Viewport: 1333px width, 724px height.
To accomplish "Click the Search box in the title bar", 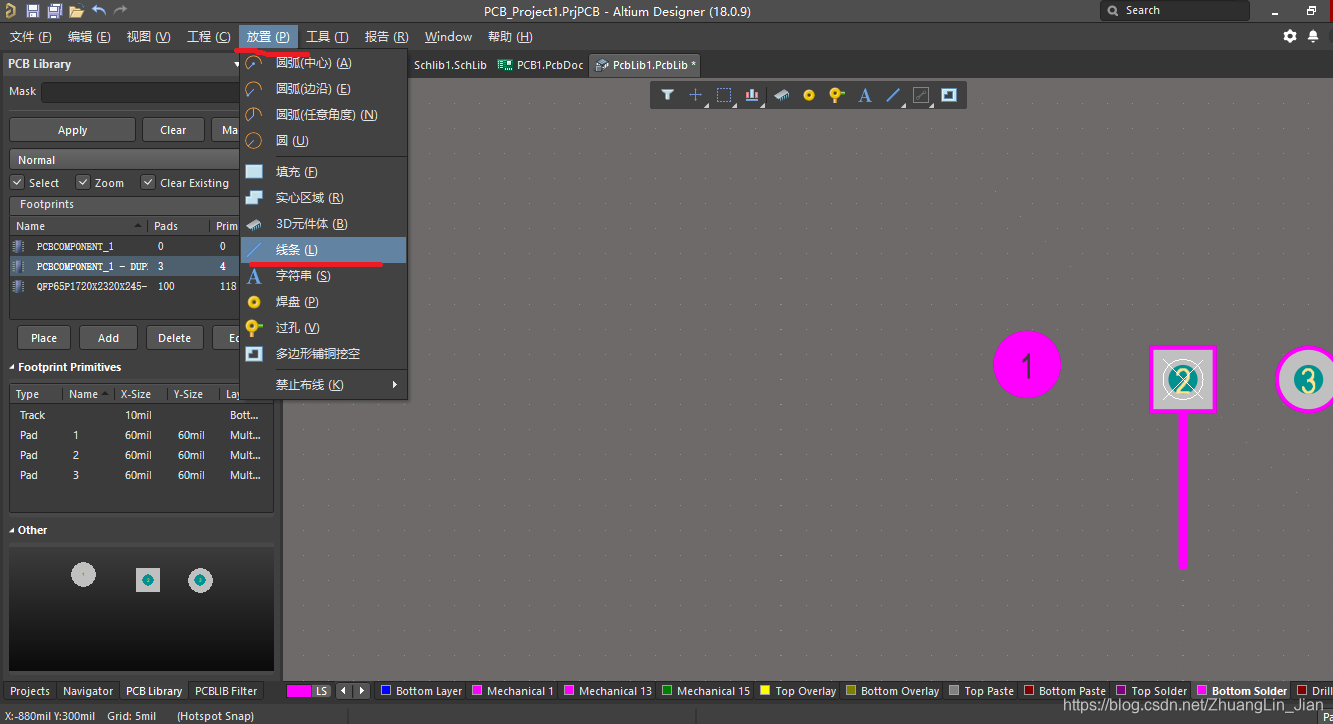I will [x=1175, y=11].
